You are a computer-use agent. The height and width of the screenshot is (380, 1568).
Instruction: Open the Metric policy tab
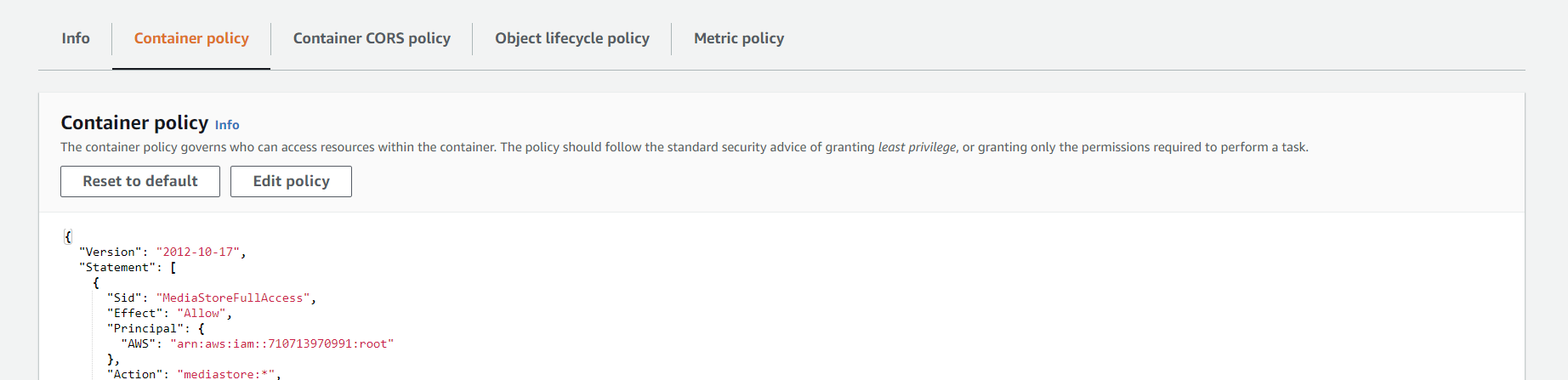pyautogui.click(x=739, y=38)
